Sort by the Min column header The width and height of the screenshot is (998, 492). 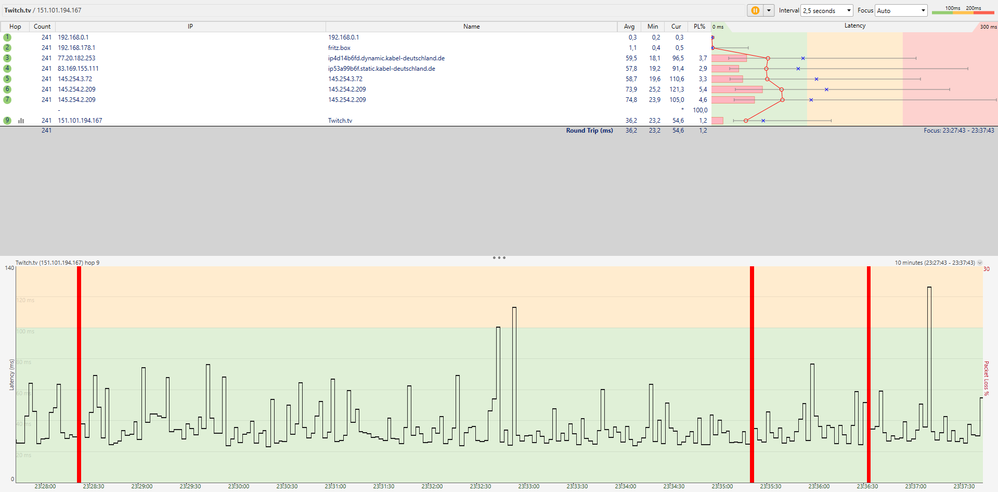click(652, 27)
